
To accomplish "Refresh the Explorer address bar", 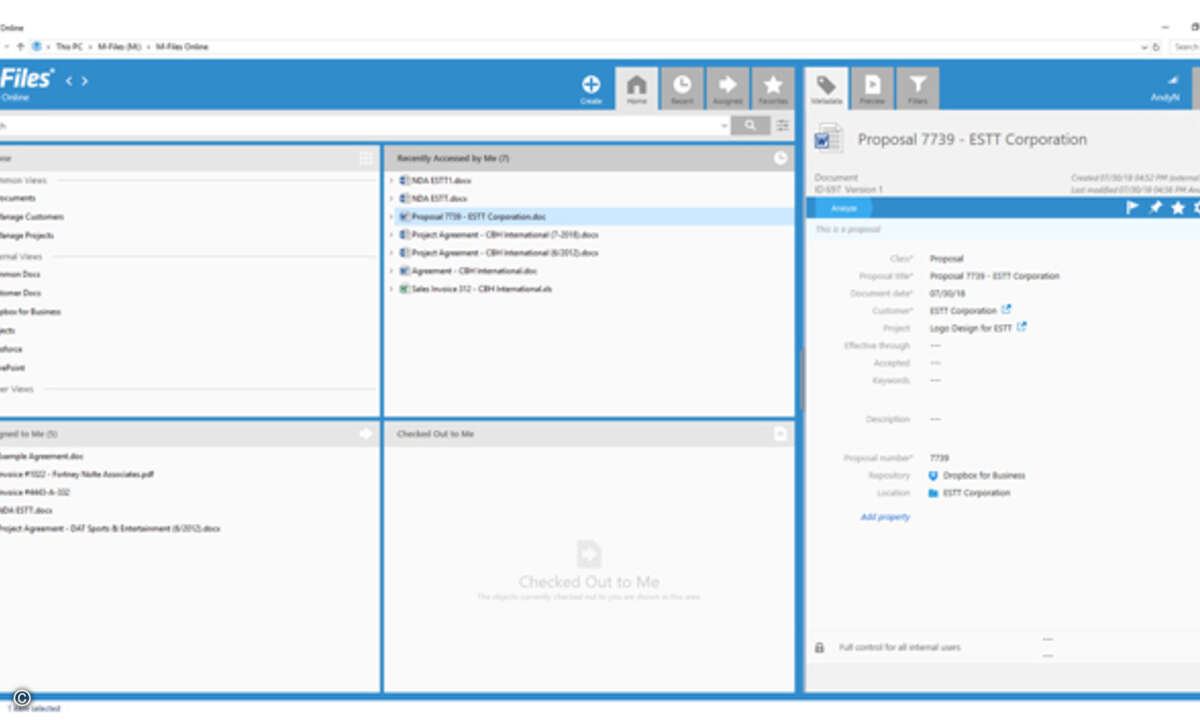I will (x=1157, y=47).
